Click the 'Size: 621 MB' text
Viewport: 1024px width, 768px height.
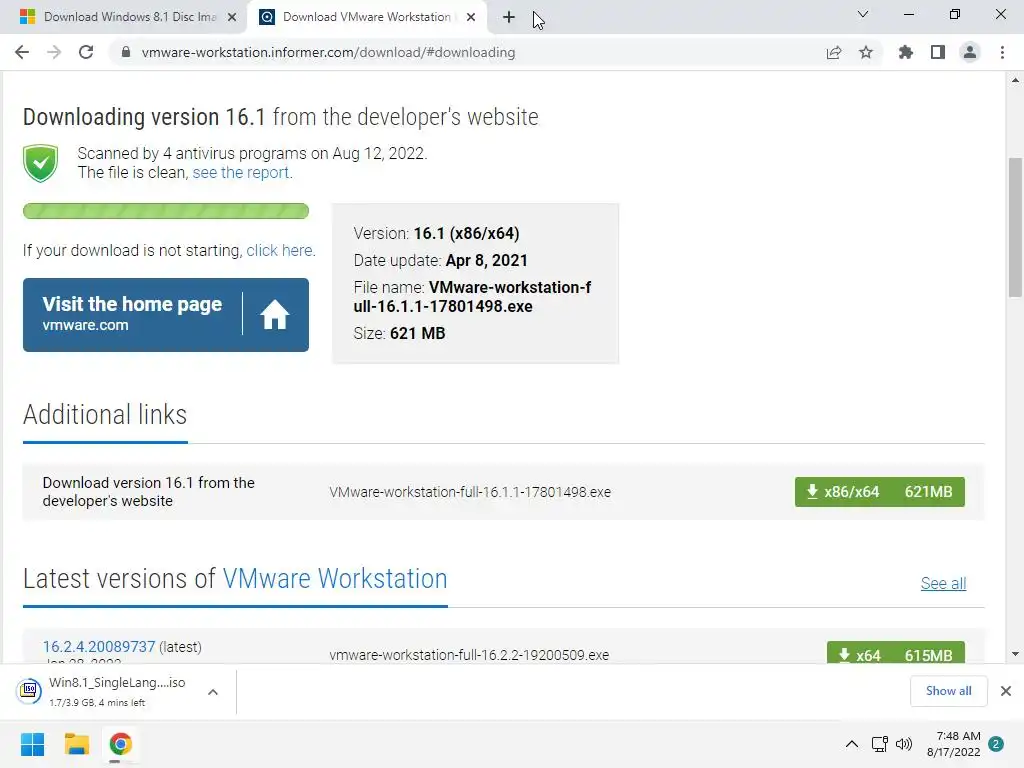pos(399,333)
